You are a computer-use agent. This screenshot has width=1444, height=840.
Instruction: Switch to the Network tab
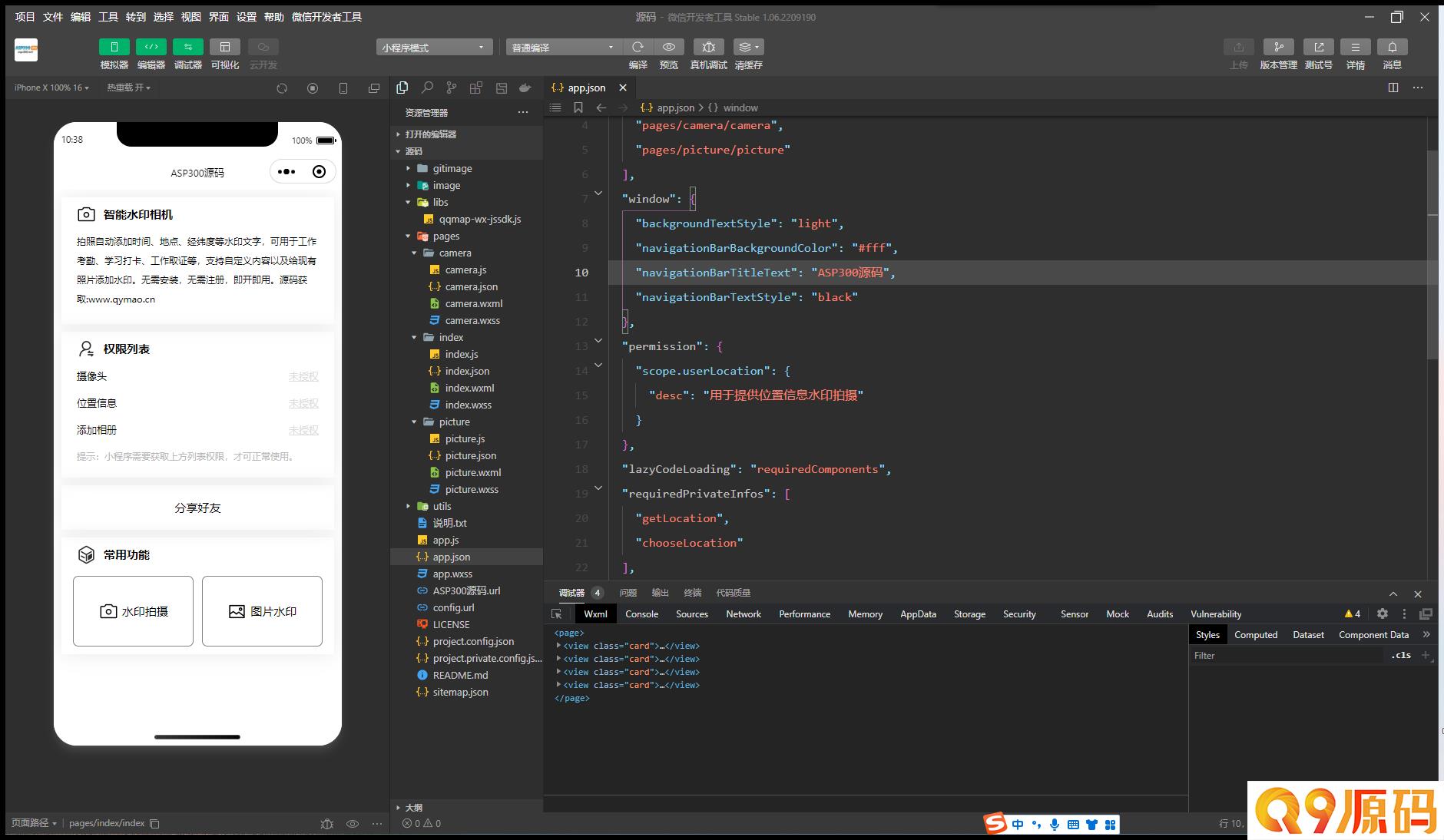click(744, 614)
